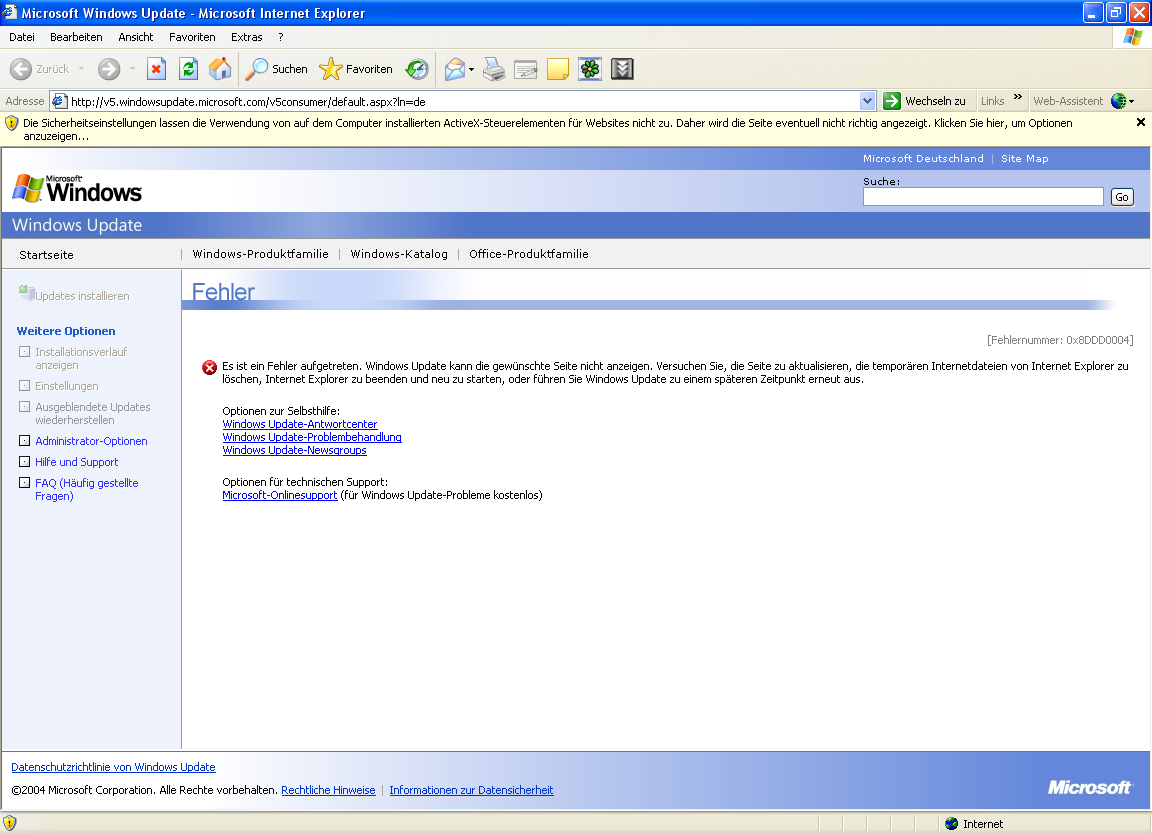
Task: Click the mail envelope icon
Action: pos(455,69)
